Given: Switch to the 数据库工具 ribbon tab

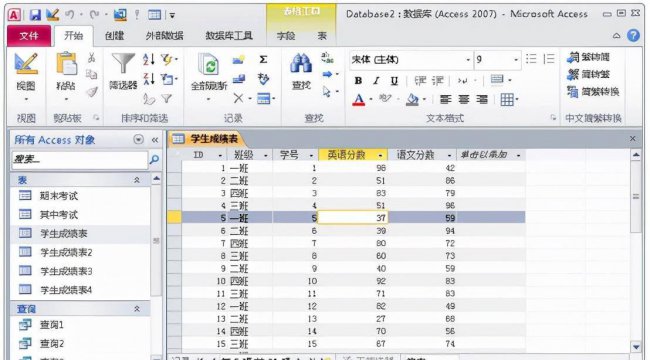Looking at the screenshot, I should [x=229, y=36].
